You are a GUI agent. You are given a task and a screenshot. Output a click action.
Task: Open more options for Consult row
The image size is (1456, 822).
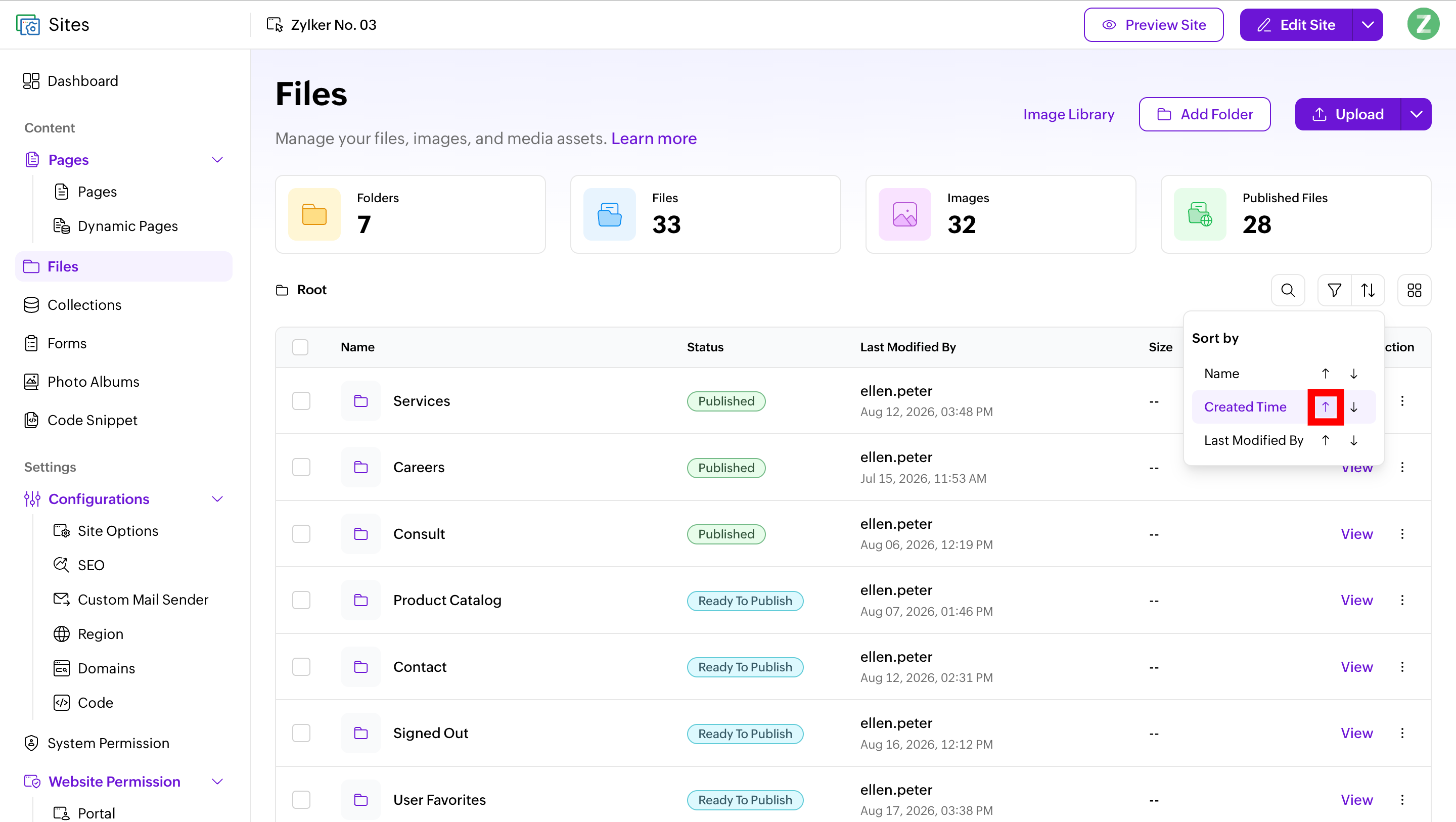pos(1402,534)
